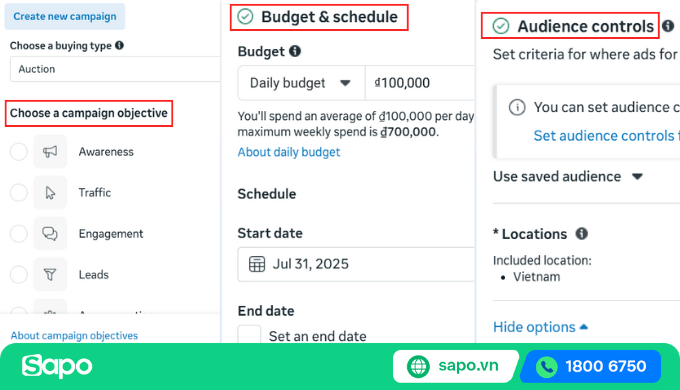Select the Traffic objective radio button
This screenshot has height=390, width=680.
(x=19, y=192)
